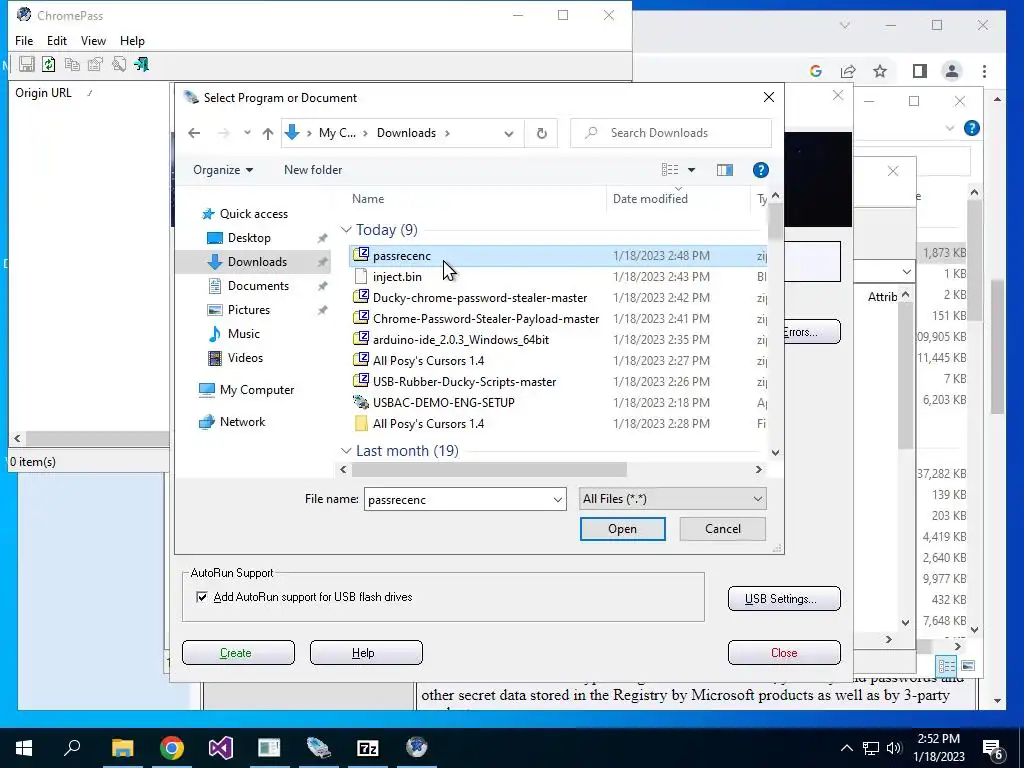The height and width of the screenshot is (768, 1024).
Task: Open the All Files (*.*) filter dropdown
Action: coord(673,499)
